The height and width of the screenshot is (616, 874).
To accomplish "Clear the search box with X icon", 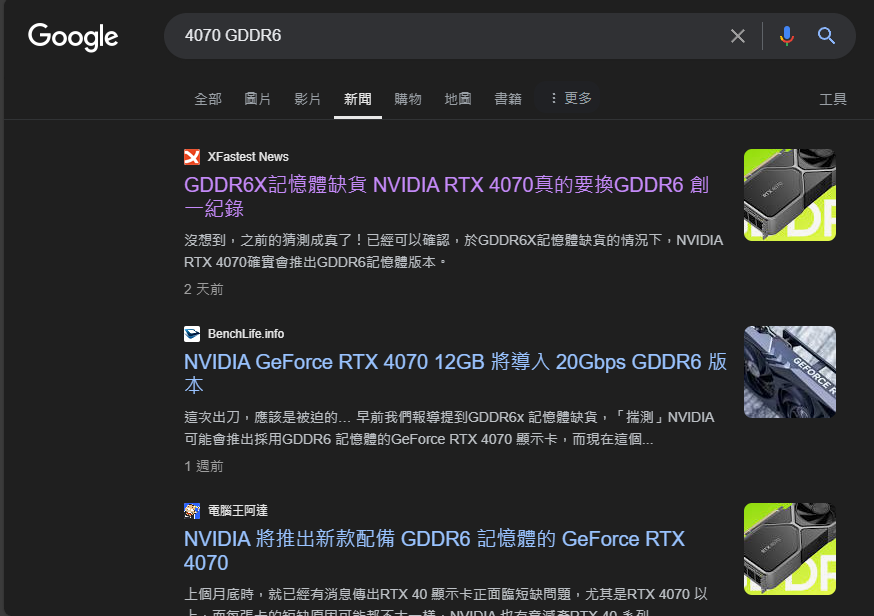I will [x=738, y=36].
